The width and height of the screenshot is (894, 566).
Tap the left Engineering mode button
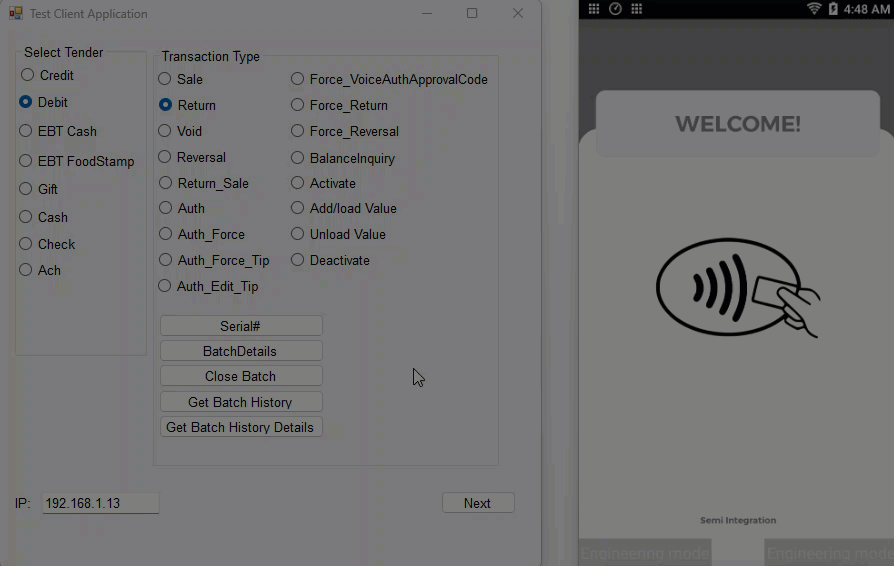coord(645,553)
